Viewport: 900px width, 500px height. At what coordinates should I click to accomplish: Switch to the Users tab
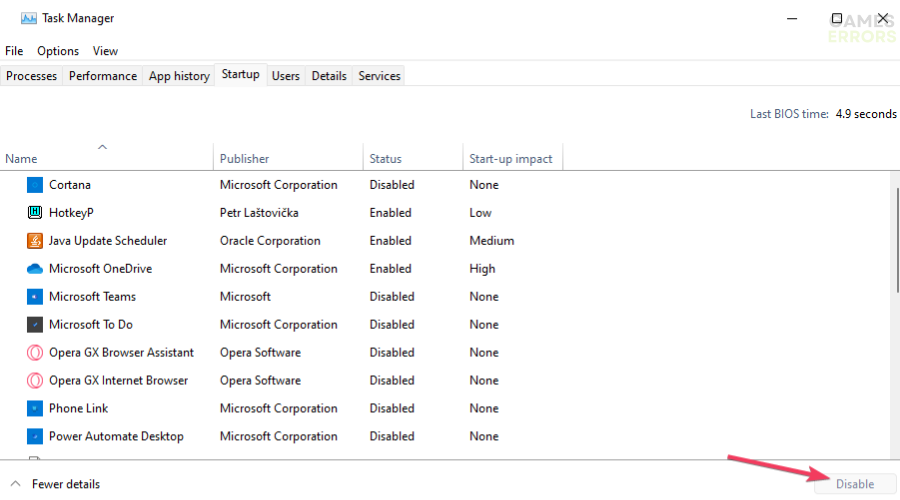pos(286,76)
